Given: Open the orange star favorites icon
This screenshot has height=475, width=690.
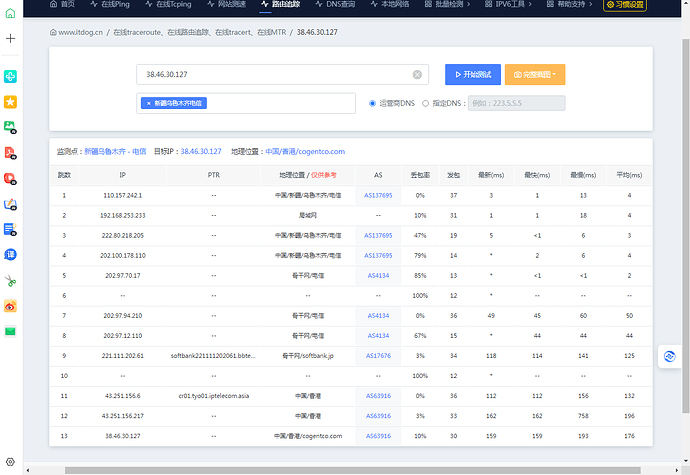Looking at the screenshot, I should click(10, 102).
